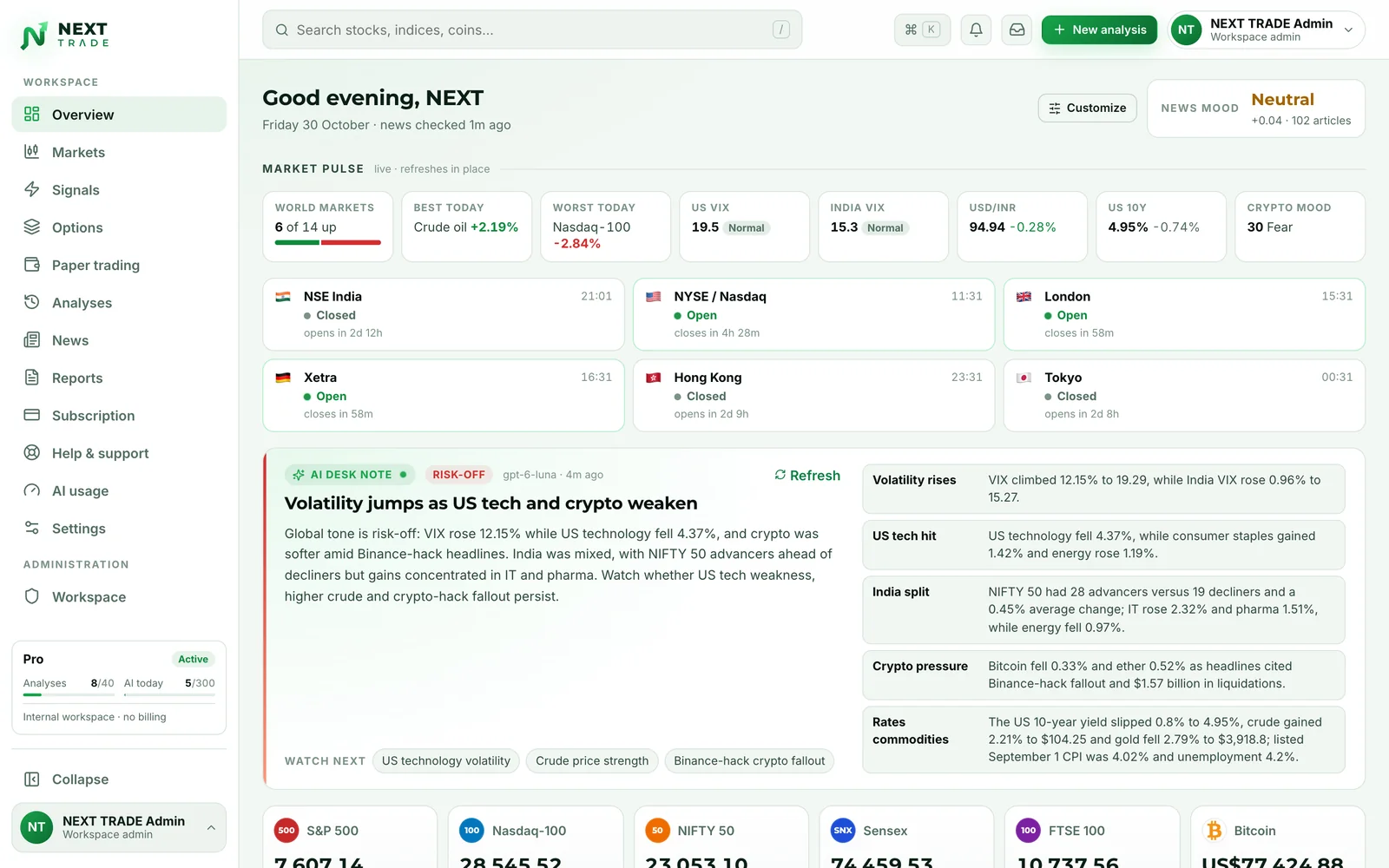1389x868 pixels.
Task: Click the Analyses usage progress bar
Action: [69, 695]
